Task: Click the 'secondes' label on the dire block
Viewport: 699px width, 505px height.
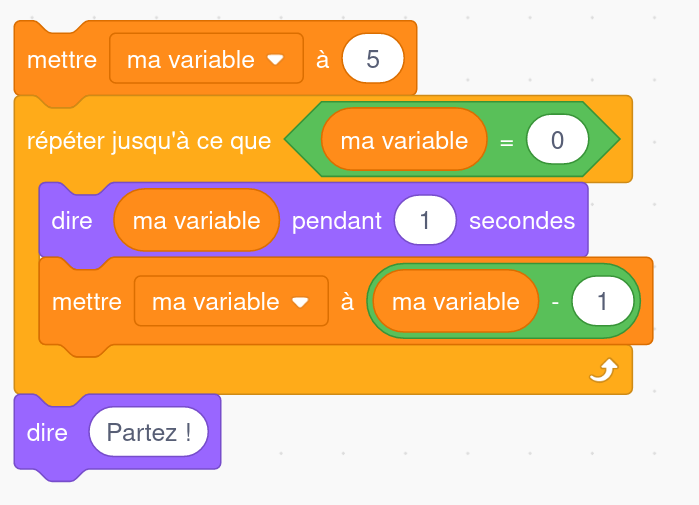Action: pyautogui.click(x=522, y=221)
